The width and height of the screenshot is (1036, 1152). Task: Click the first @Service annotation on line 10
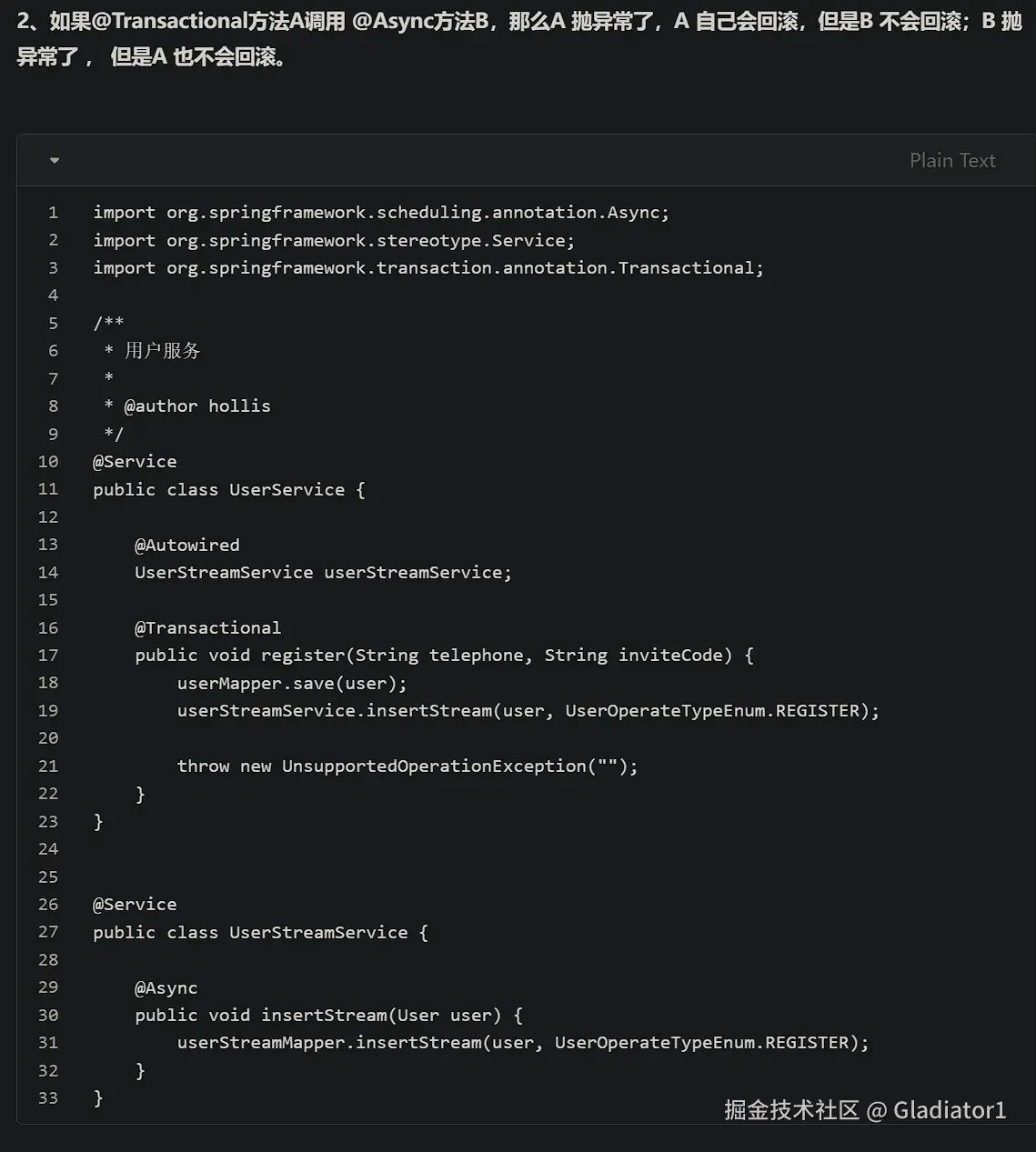(x=135, y=462)
